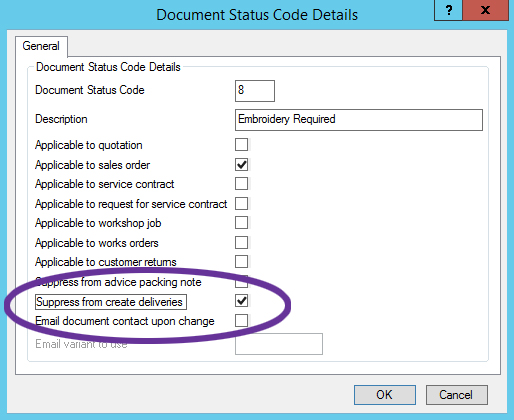
Task: Enable the Suppress from advice packing note checkbox
Action: [x=241, y=282]
